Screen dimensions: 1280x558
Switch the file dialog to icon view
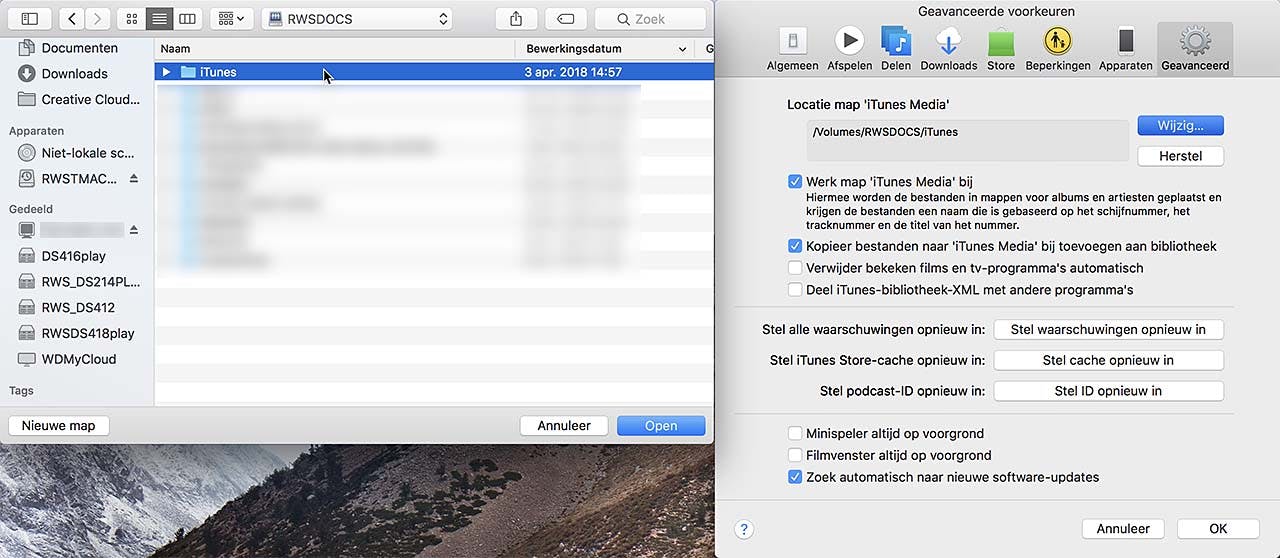point(131,18)
